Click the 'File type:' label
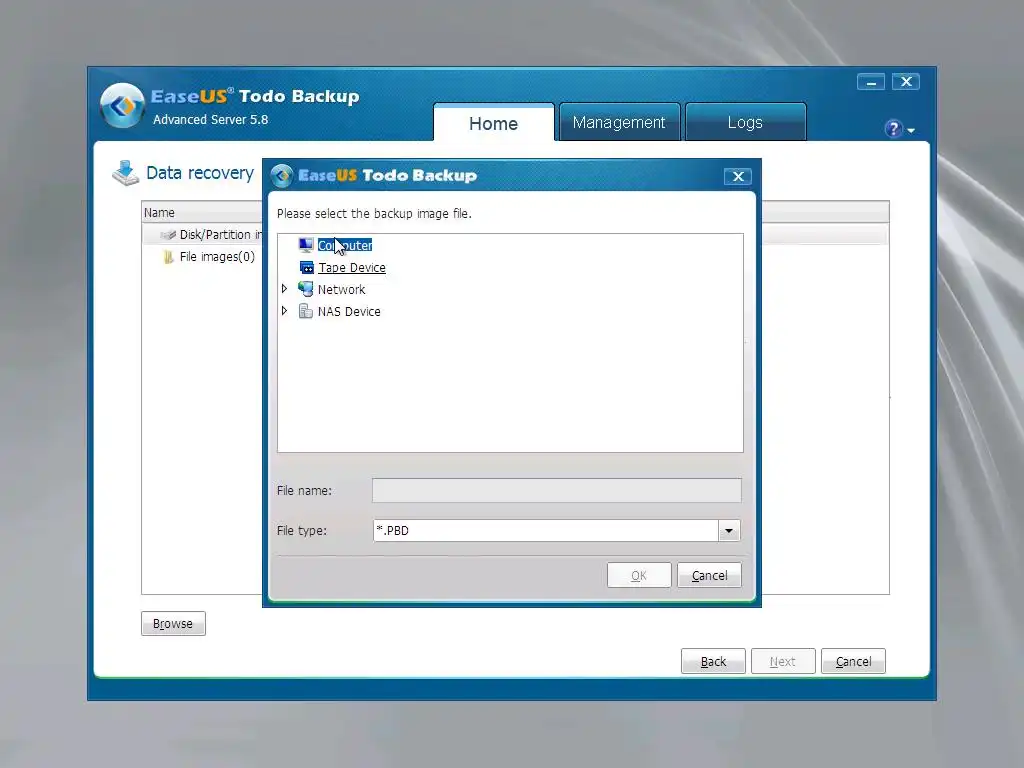 tap(302, 530)
